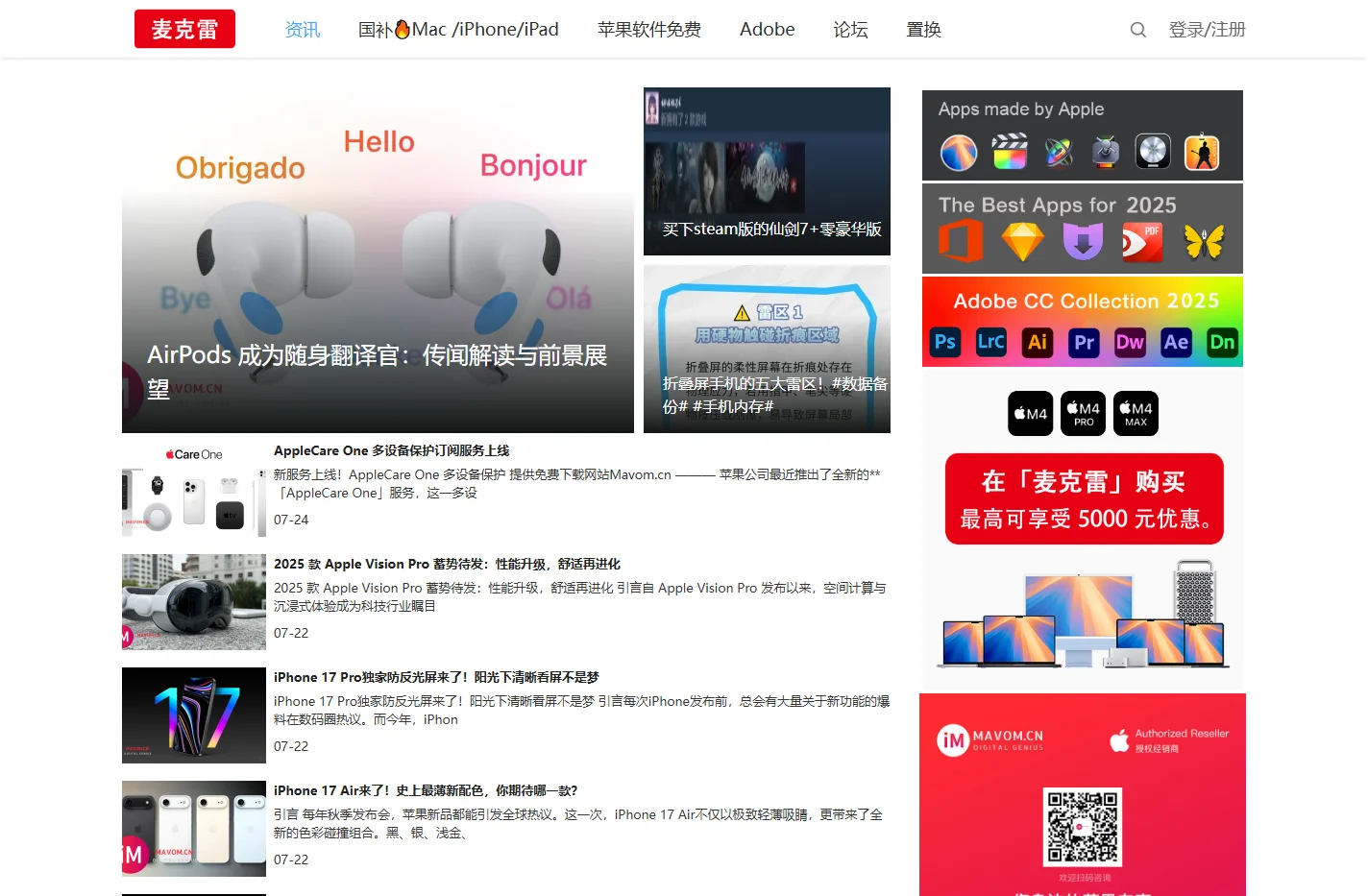Click the After Effects Ae icon
Screen dimensions: 1368x896
point(1176,343)
